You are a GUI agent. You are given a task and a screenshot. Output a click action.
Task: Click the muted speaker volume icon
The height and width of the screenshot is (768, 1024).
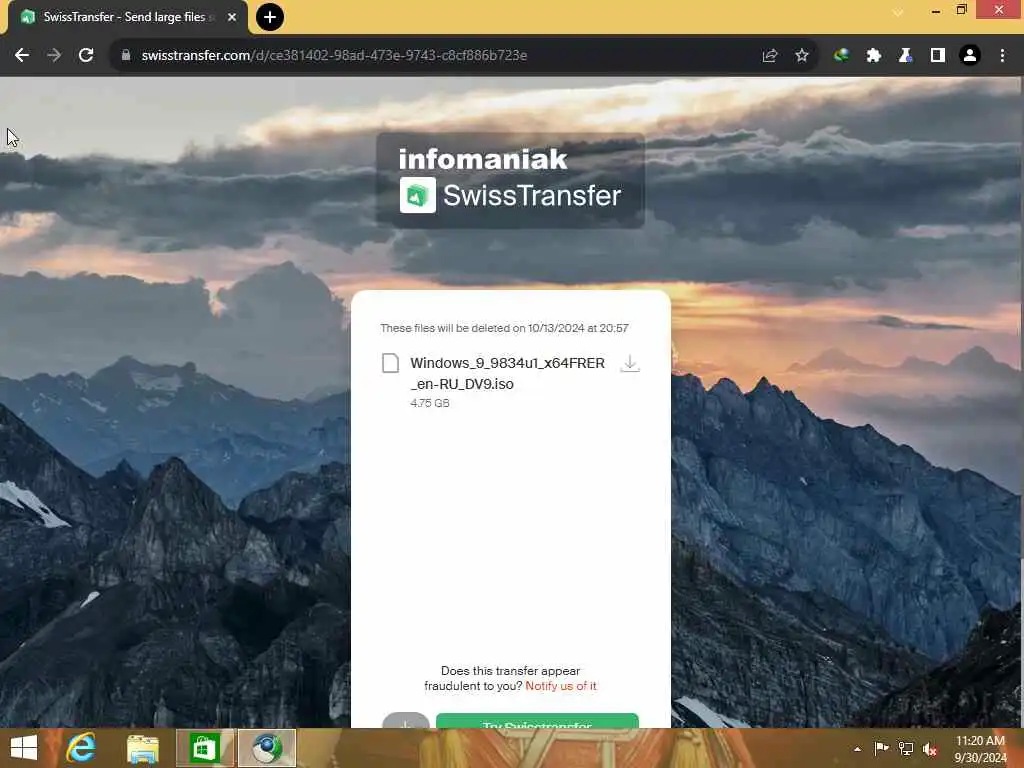pos(930,749)
